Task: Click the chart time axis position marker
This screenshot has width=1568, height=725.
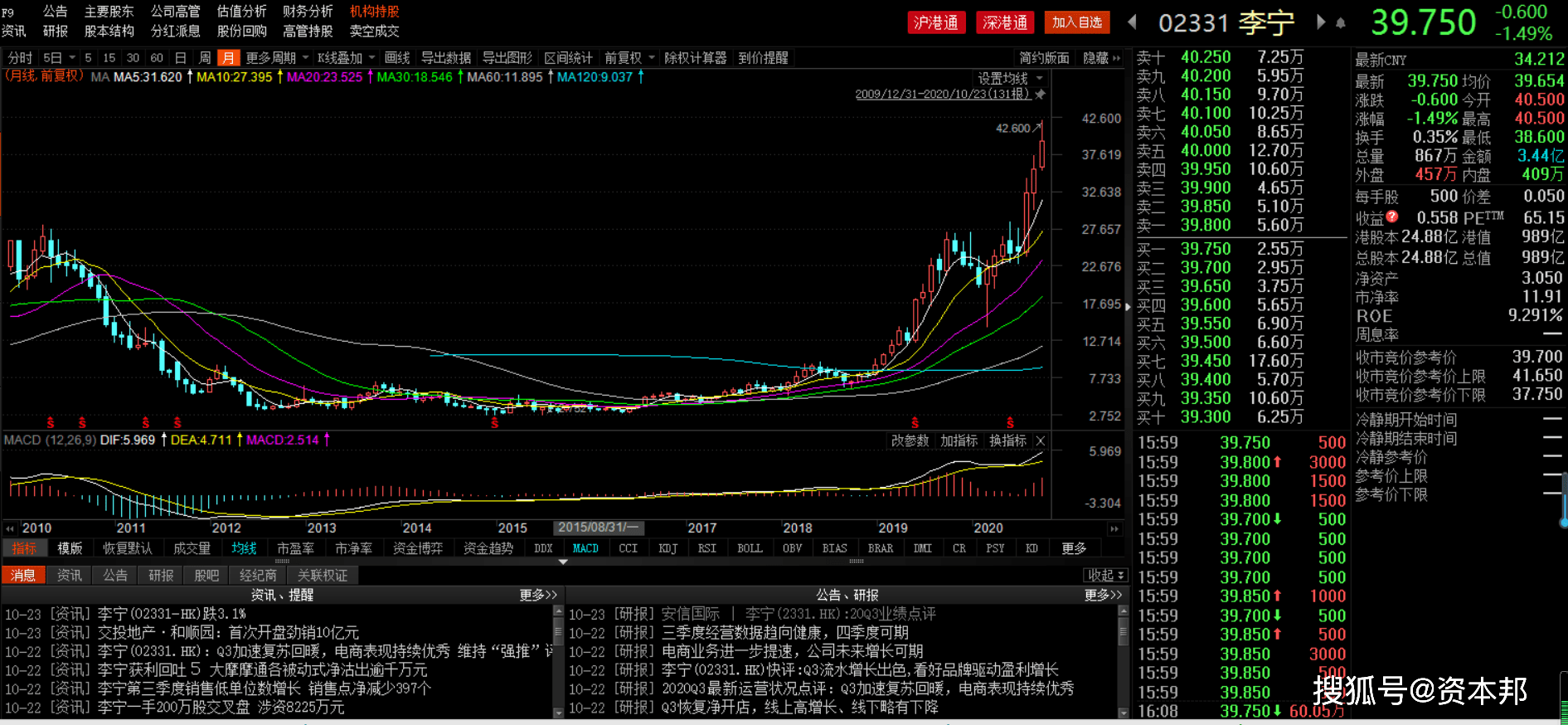Action: point(597,528)
